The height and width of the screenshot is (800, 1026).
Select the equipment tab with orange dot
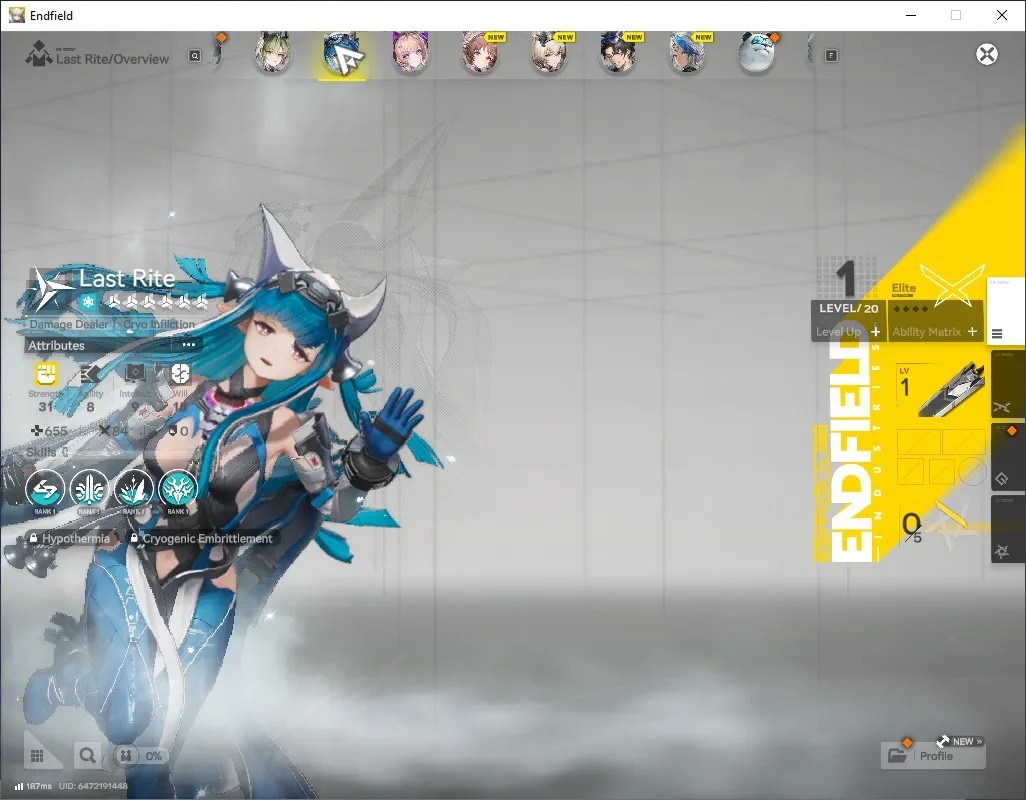[x=1008, y=457]
